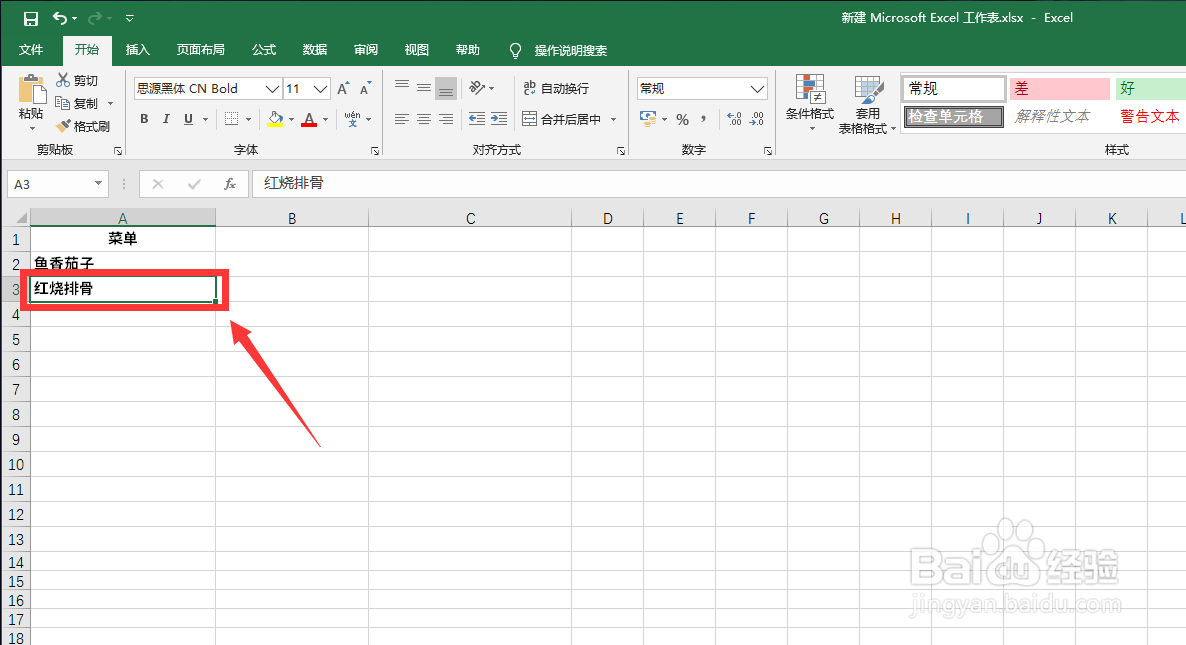
Task: Toggle Underline formatting
Action: [188, 119]
